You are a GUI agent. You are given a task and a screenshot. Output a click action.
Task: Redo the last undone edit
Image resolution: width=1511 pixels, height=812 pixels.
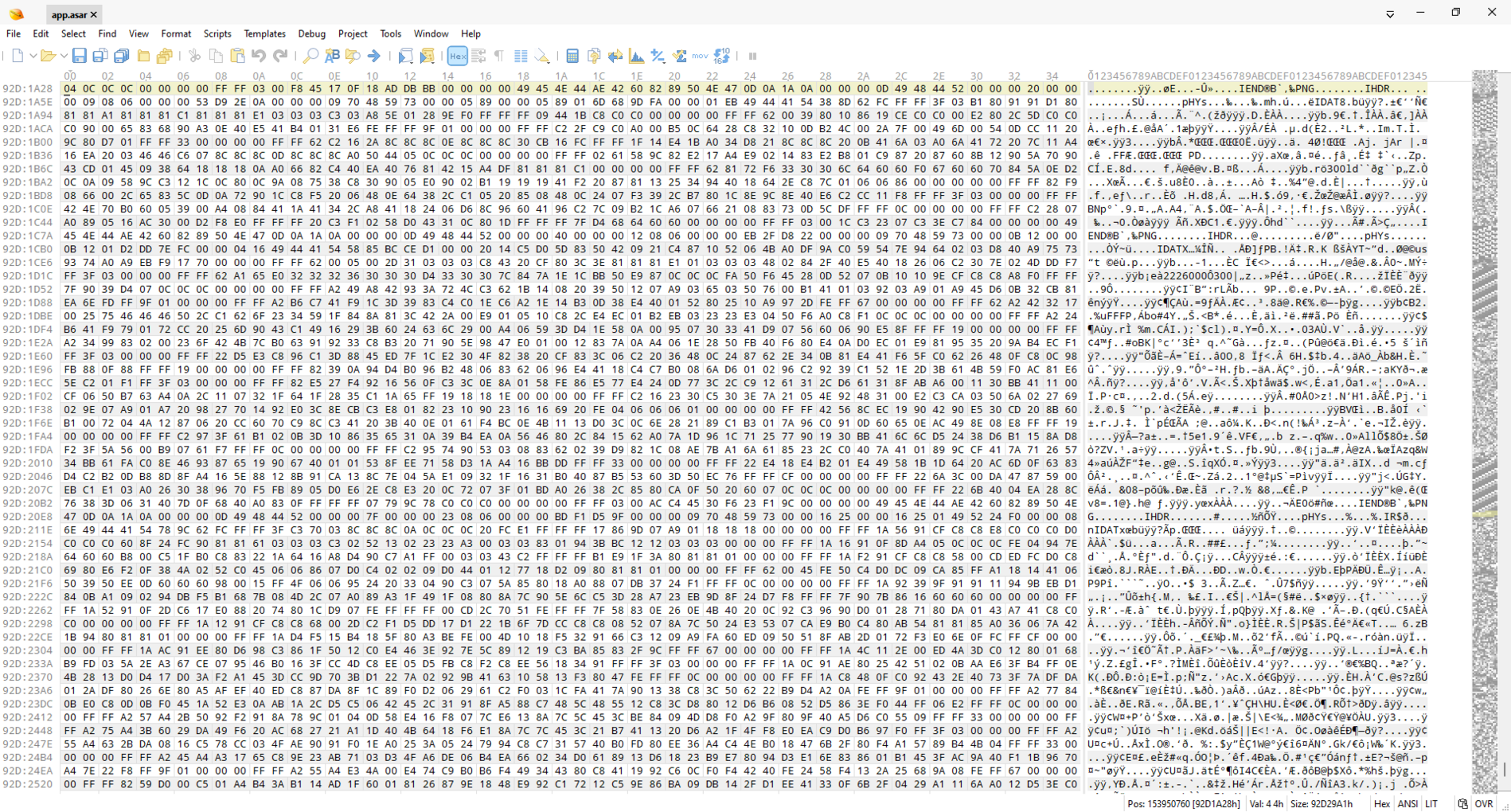tap(280, 56)
